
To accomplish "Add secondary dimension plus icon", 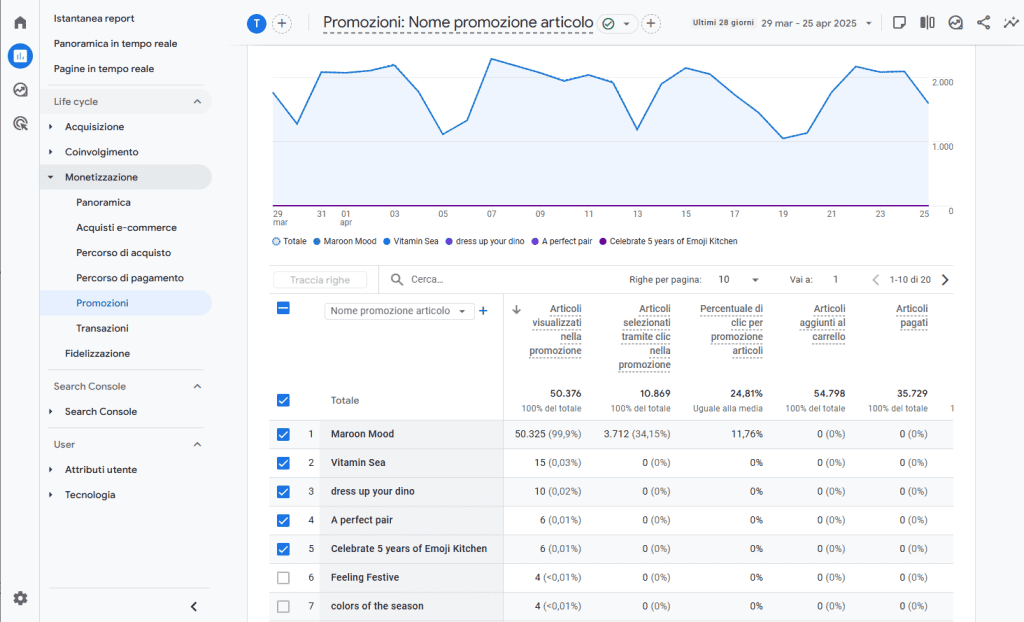I will click(x=483, y=311).
